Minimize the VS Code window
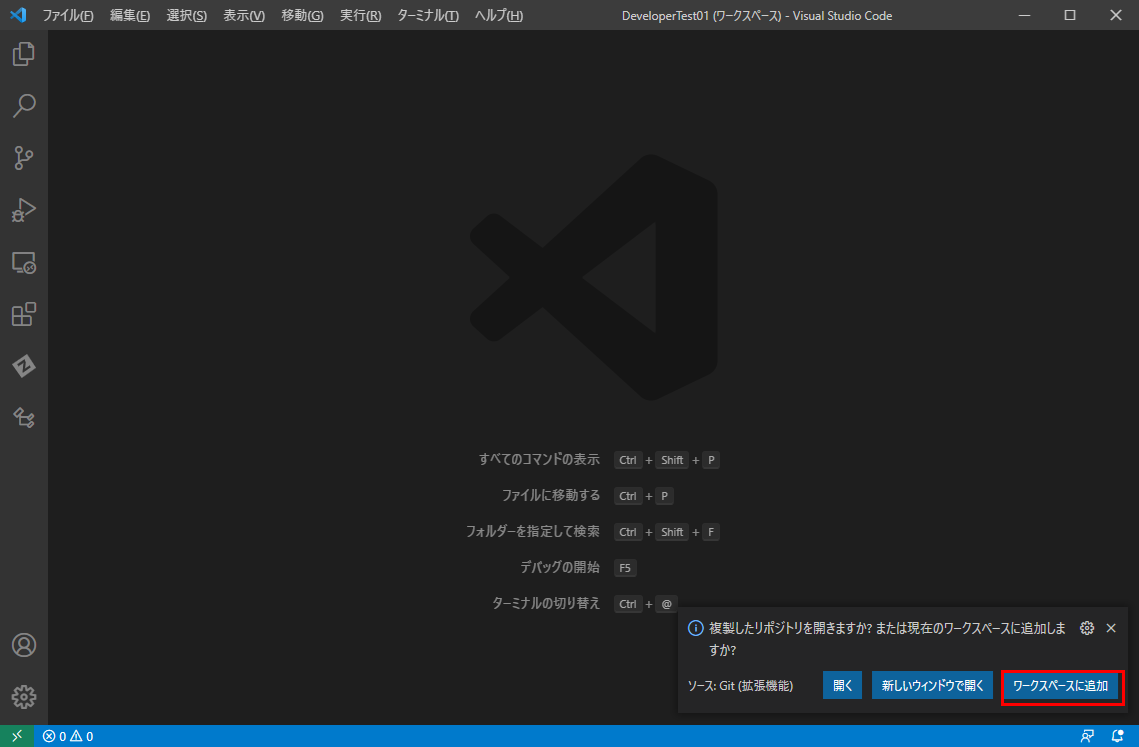The height and width of the screenshot is (747, 1139). click(x=1024, y=15)
